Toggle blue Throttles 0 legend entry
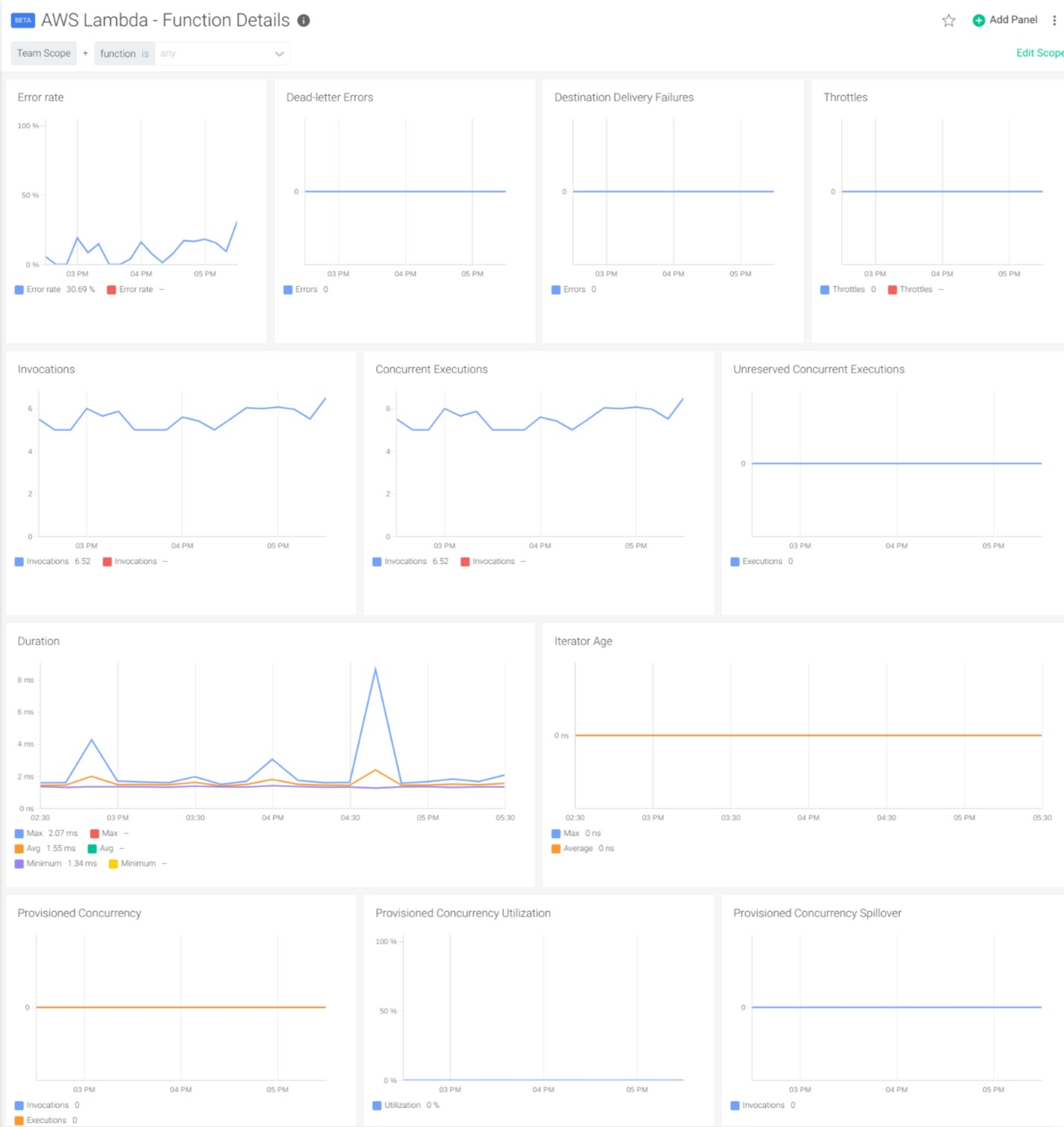This screenshot has height=1127, width=1064. tap(848, 289)
